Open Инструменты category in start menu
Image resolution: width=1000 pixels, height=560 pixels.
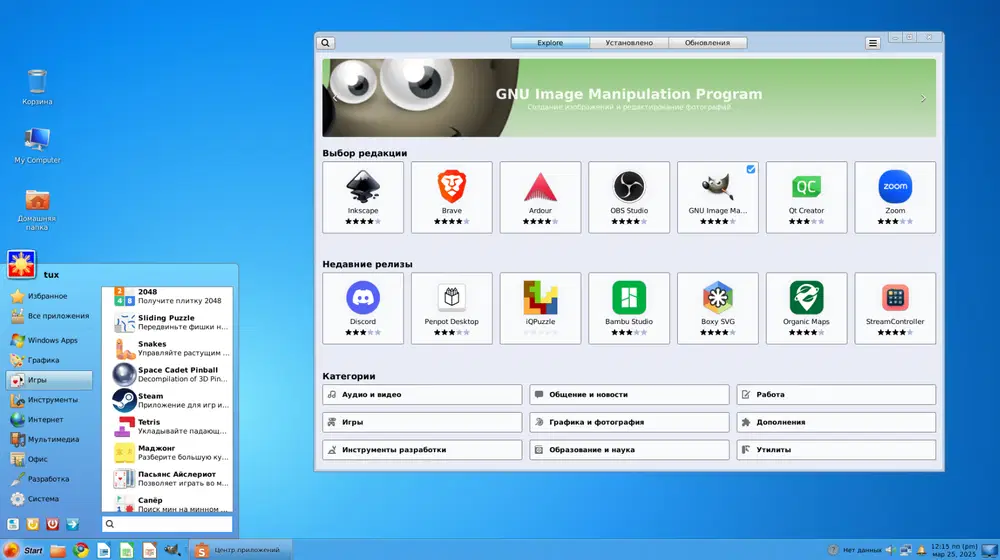tap(49, 399)
